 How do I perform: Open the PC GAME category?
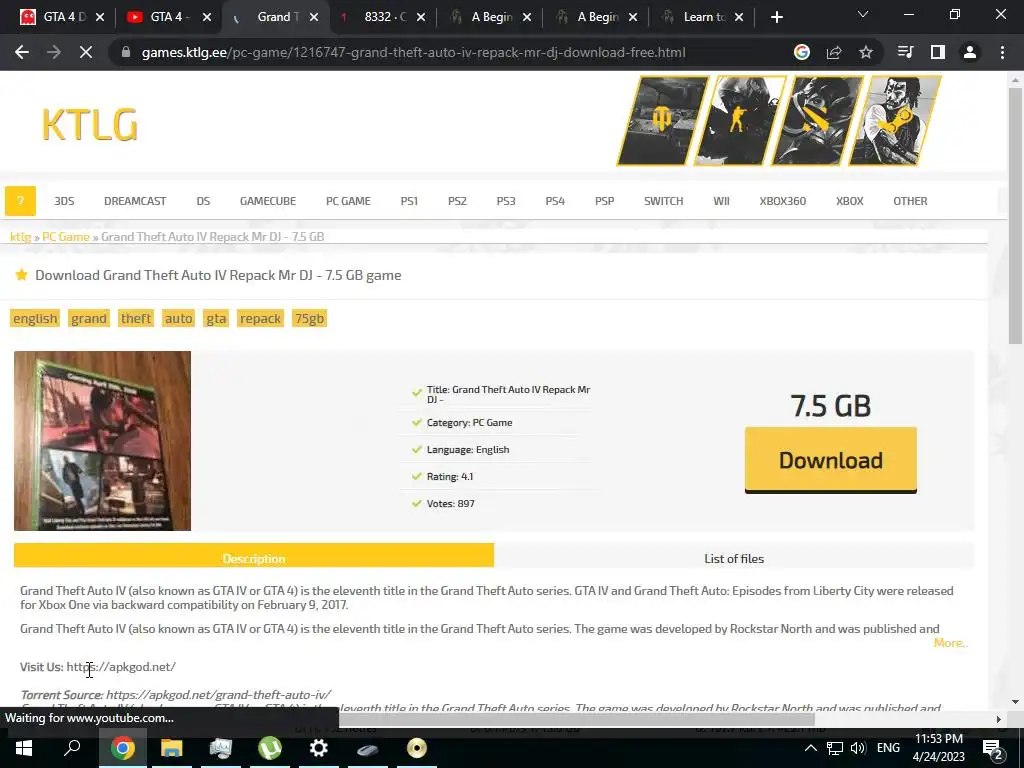(348, 201)
